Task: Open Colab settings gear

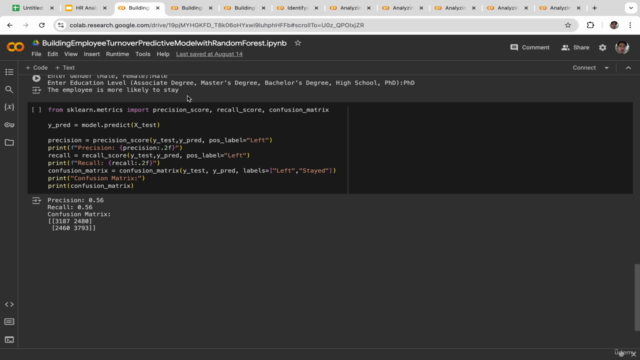Action: [x=602, y=48]
